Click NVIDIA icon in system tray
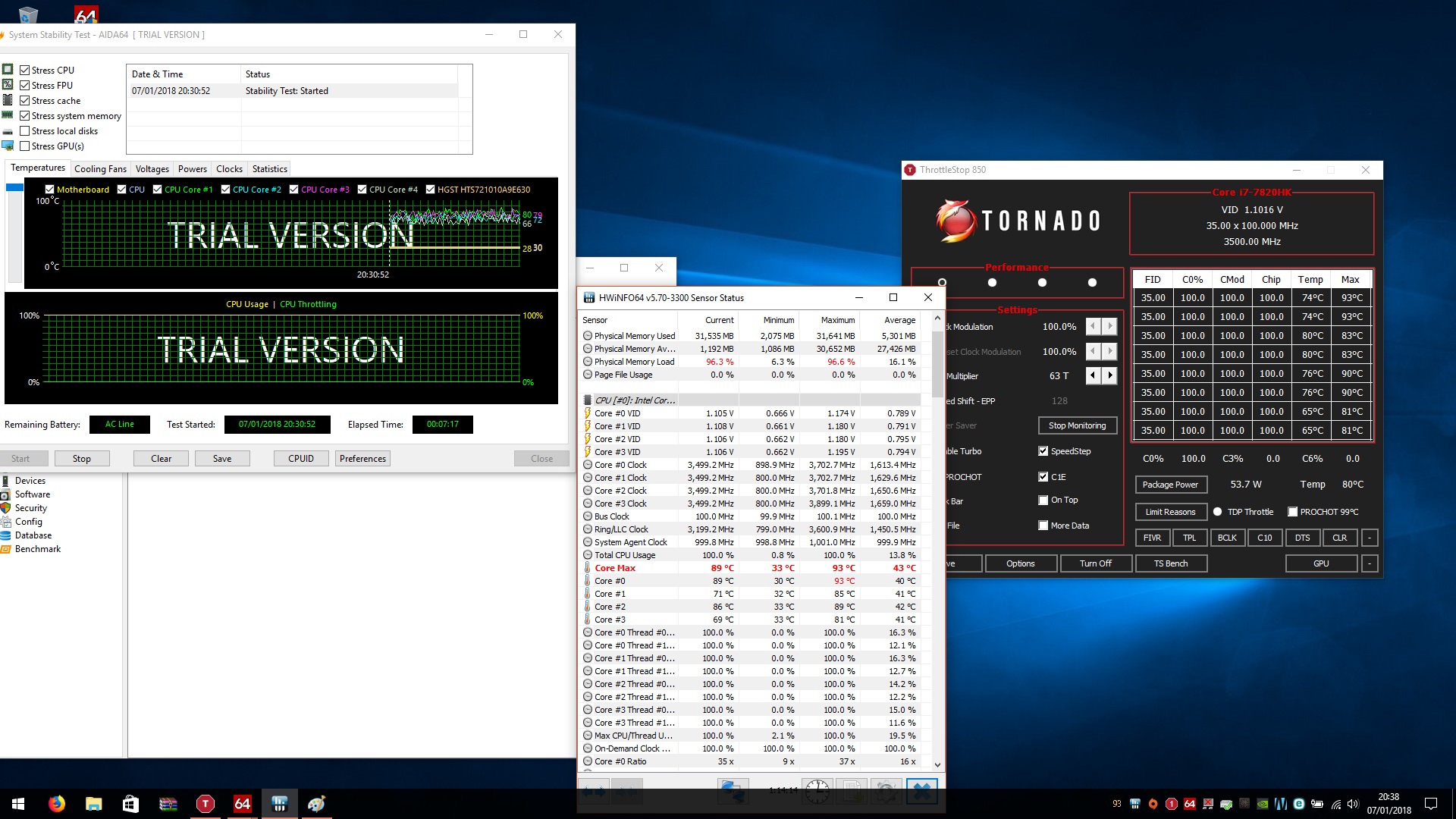Viewport: 1456px width, 819px height. [1263, 804]
